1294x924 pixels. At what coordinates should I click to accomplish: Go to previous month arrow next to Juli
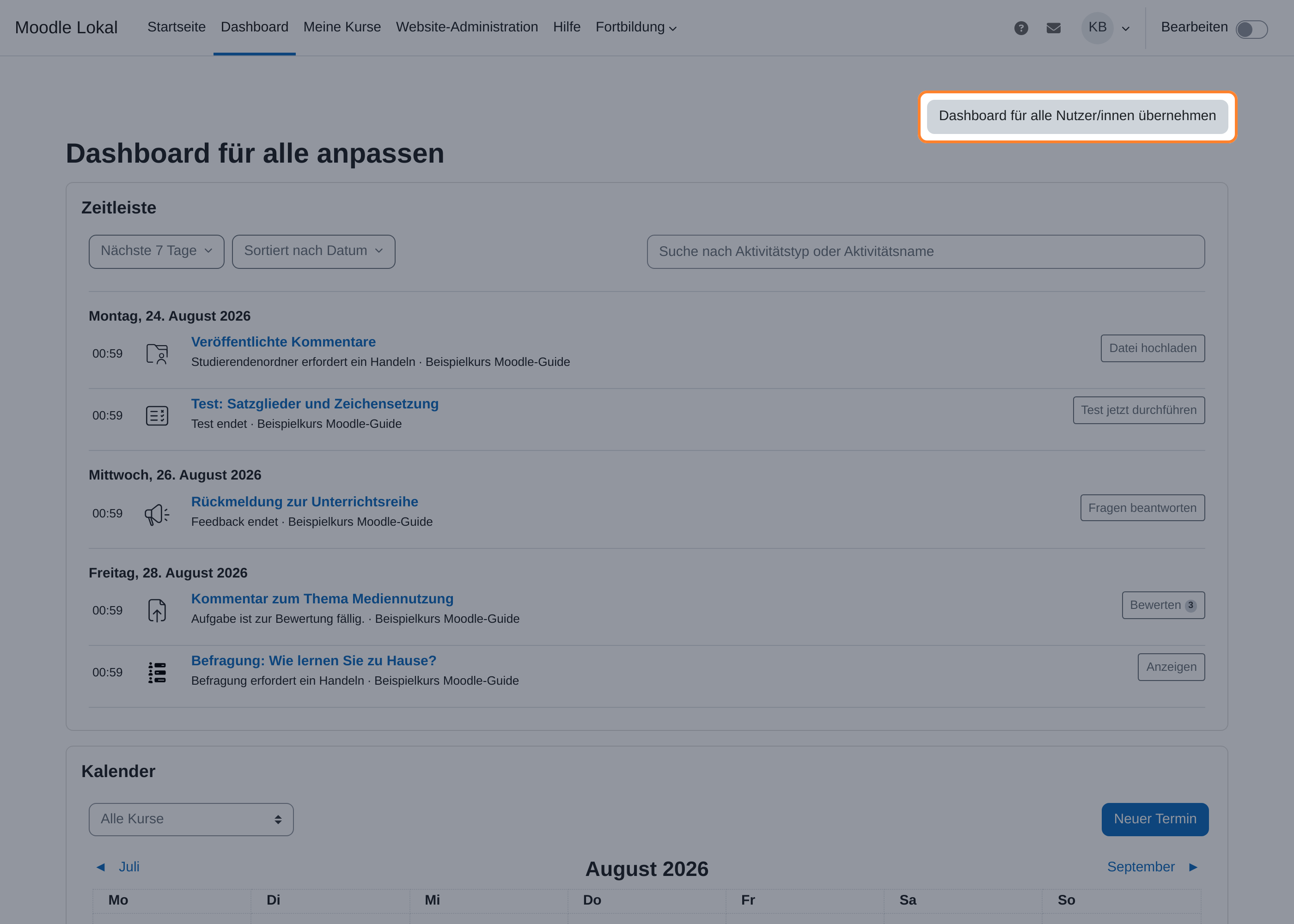101,867
